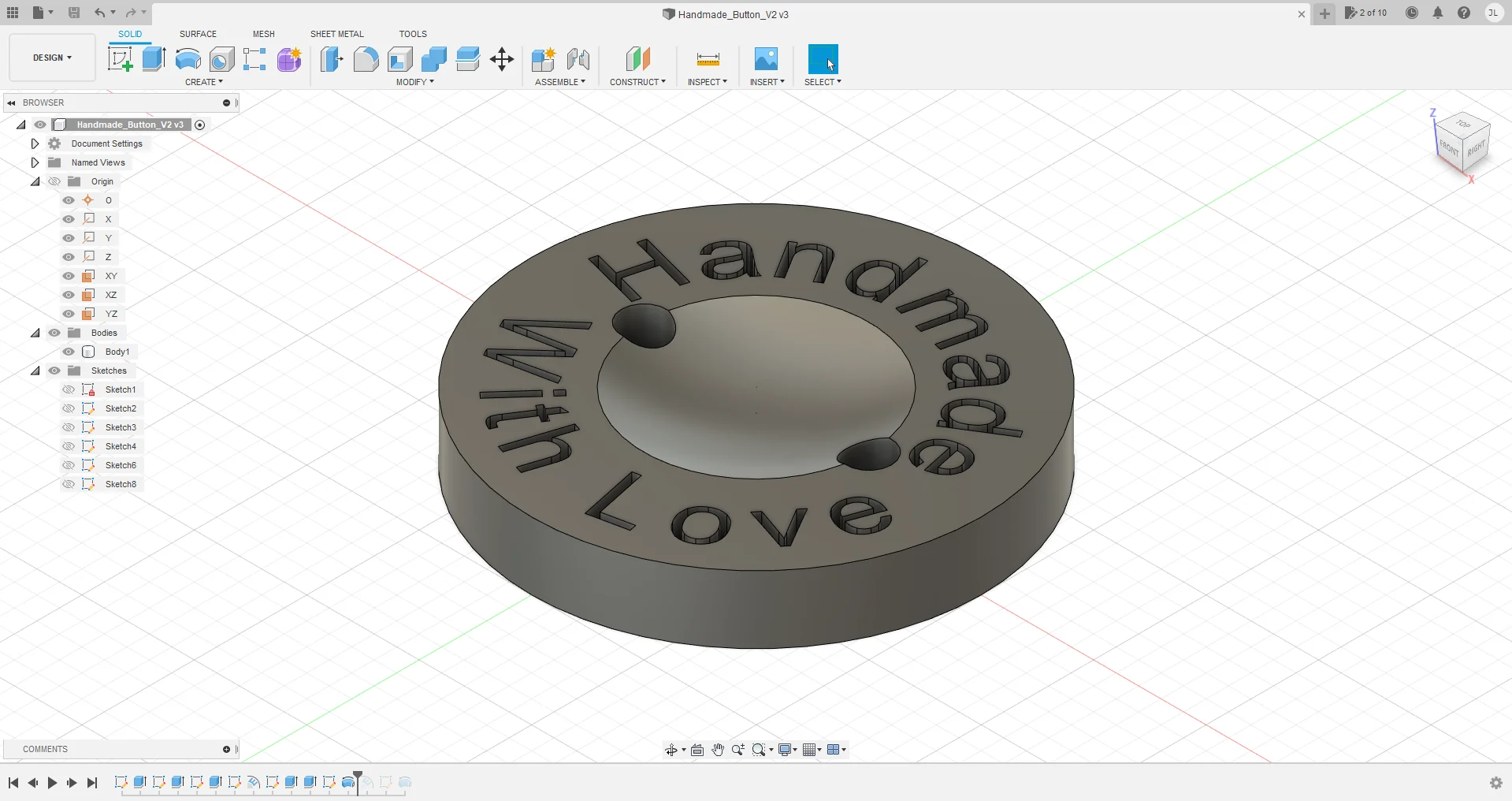Toggle visibility of the Sketches folder

click(54, 371)
